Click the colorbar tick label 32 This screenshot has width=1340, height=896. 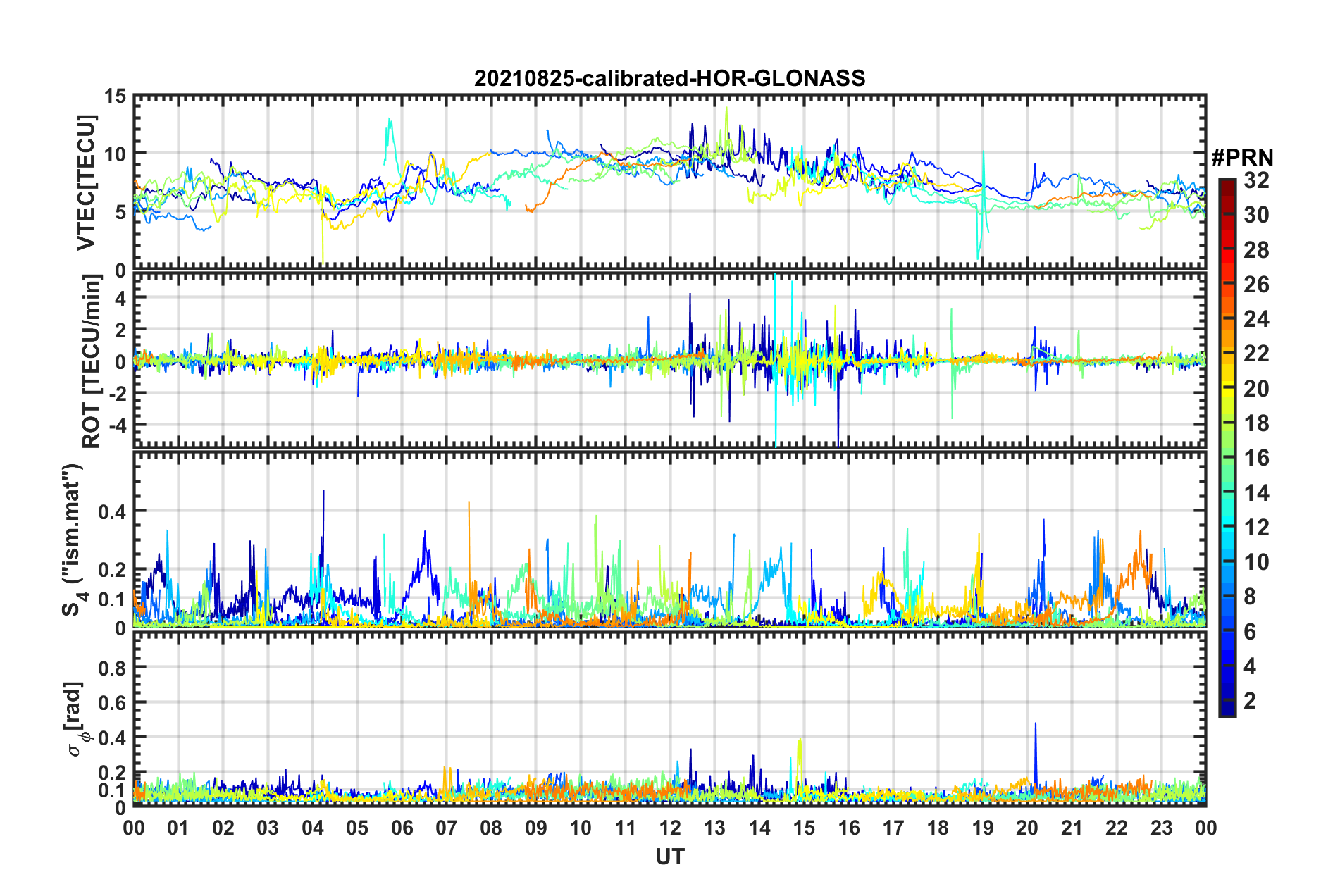click(x=1256, y=181)
